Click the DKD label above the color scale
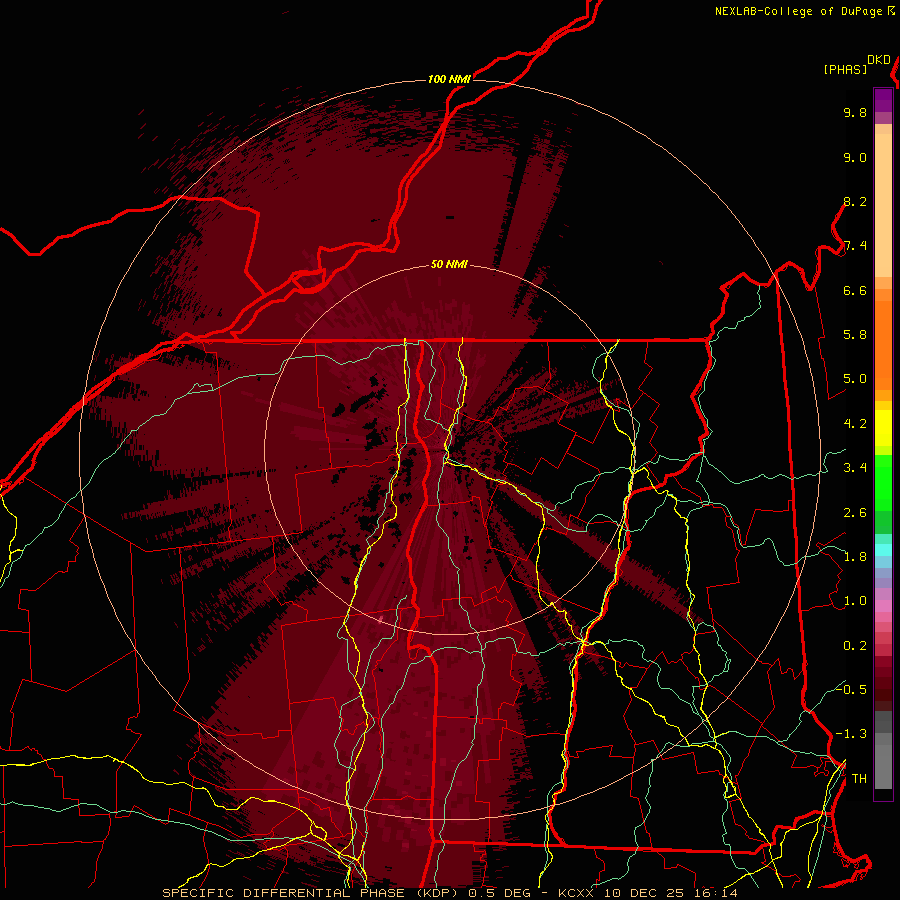The width and height of the screenshot is (900, 900). [x=878, y=60]
